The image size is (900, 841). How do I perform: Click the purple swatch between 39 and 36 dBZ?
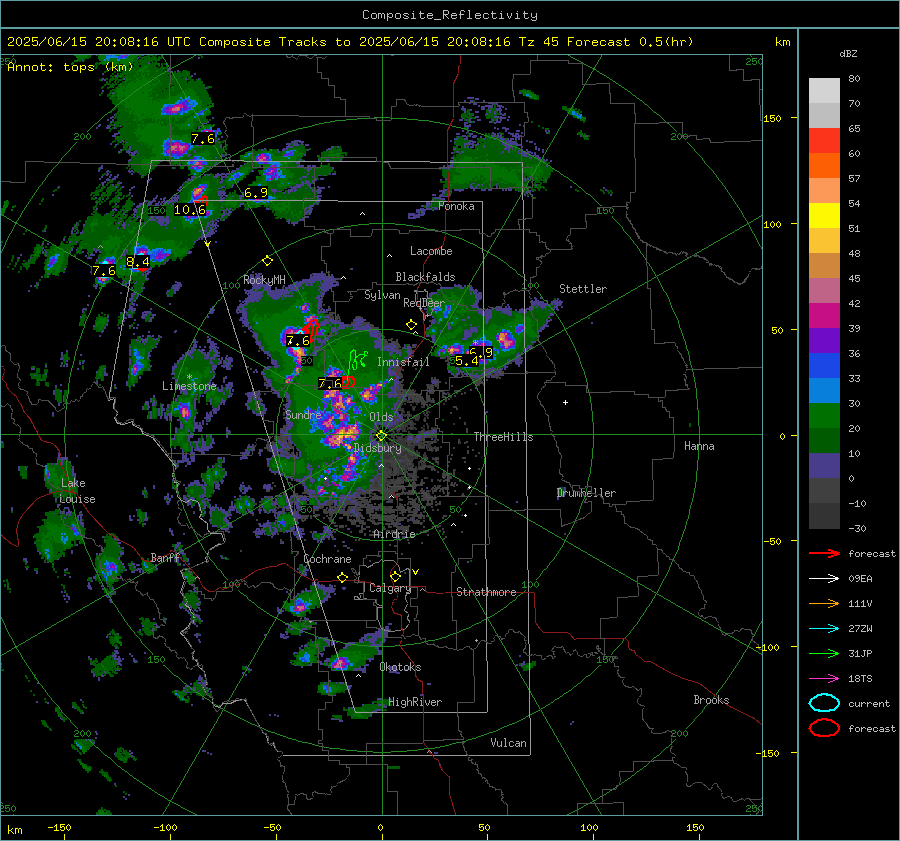pos(824,341)
